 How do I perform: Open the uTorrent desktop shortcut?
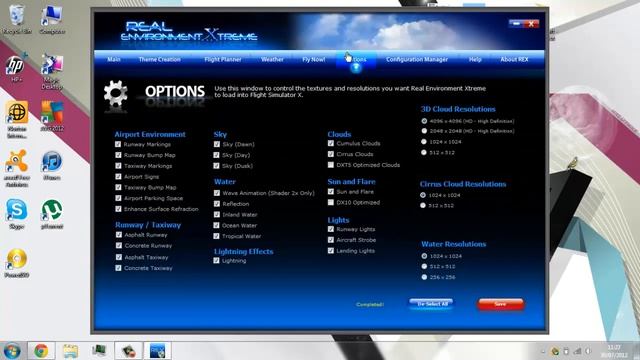(x=52, y=214)
